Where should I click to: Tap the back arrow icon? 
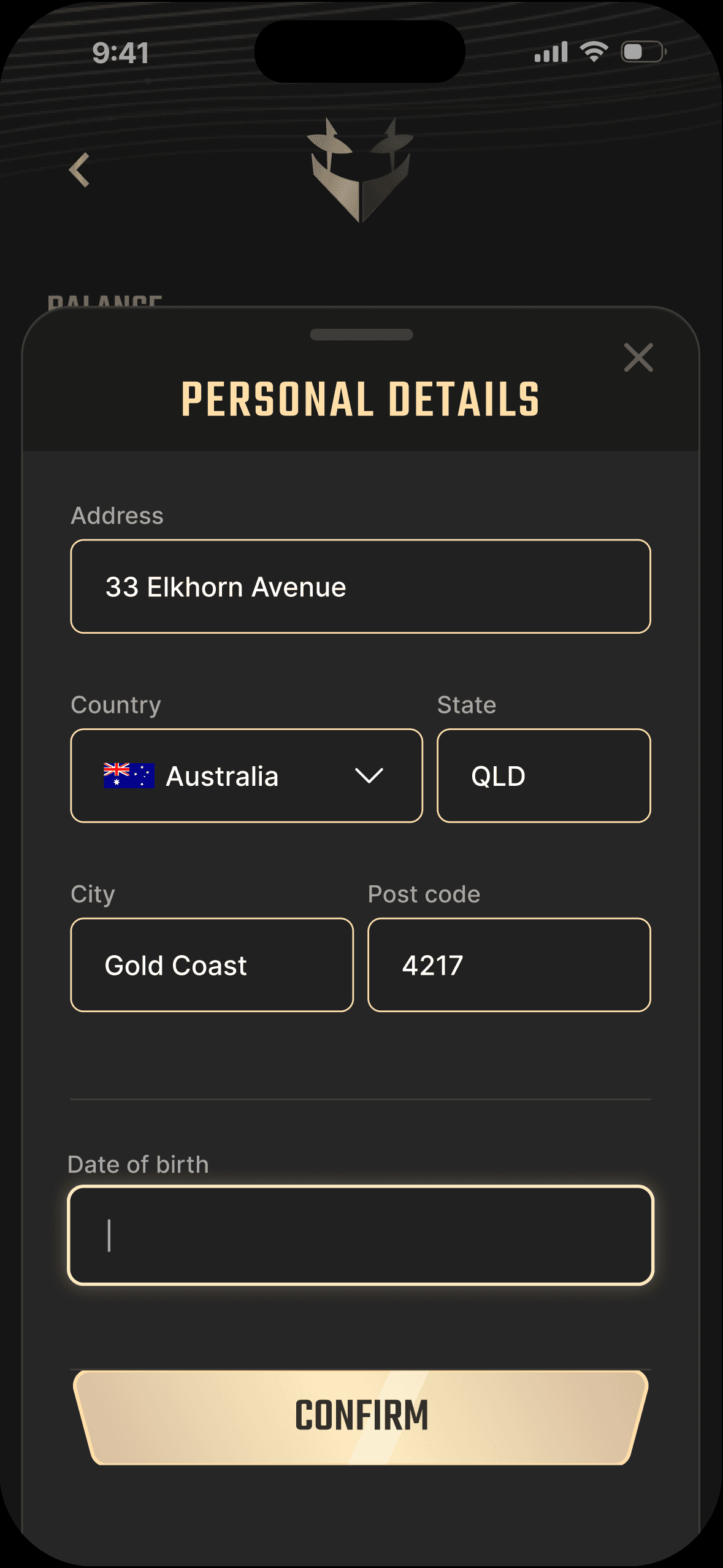pyautogui.click(x=80, y=170)
